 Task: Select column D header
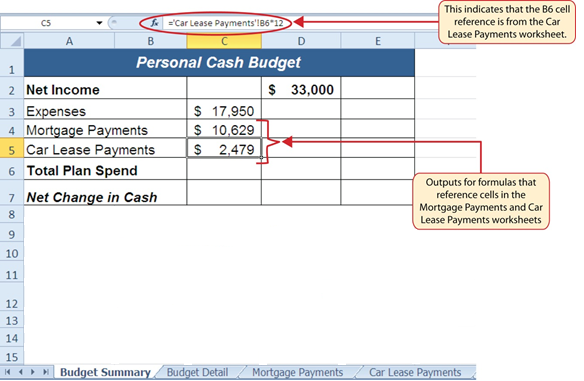click(301, 41)
